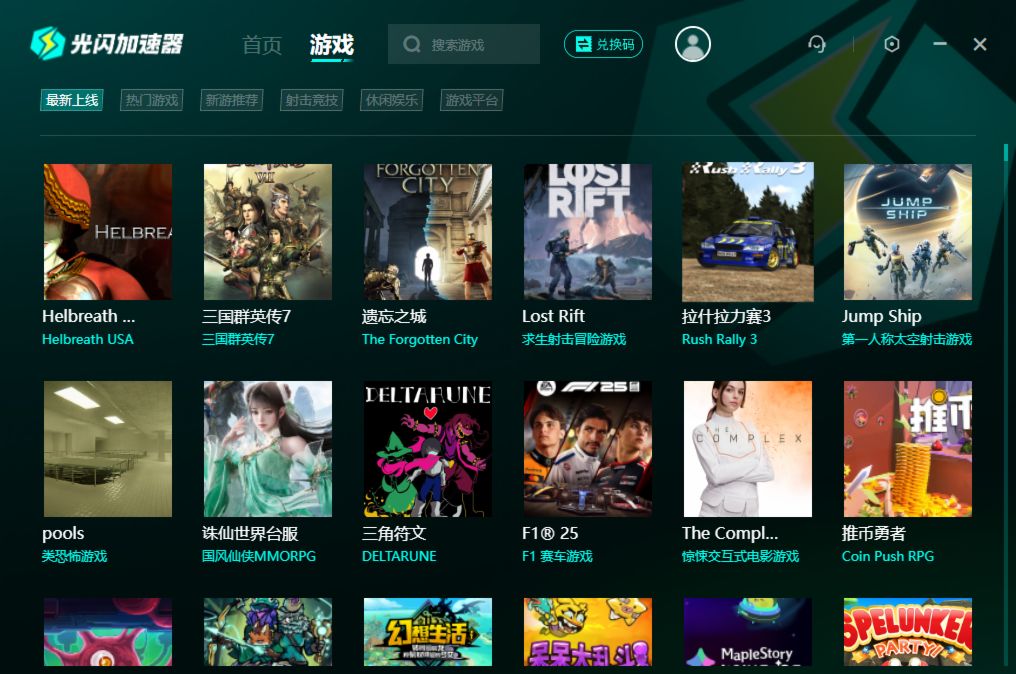This screenshot has height=674, width=1016.
Task: Open the 幻想生活 game cover
Action: (428, 632)
